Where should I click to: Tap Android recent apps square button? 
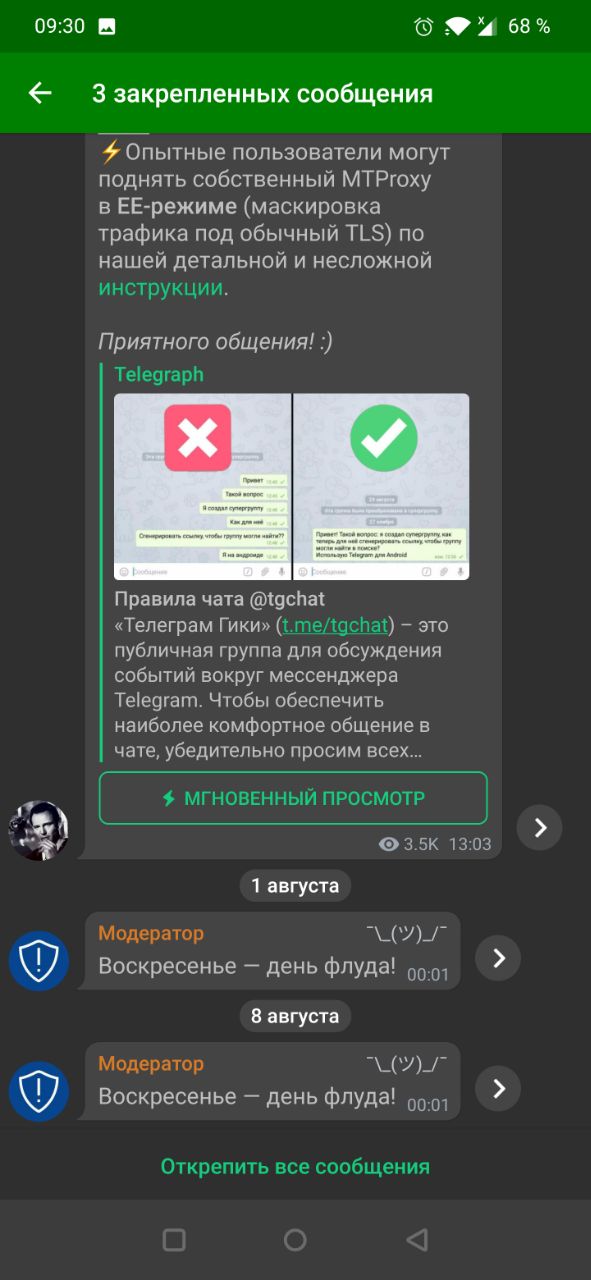pyautogui.click(x=174, y=1240)
